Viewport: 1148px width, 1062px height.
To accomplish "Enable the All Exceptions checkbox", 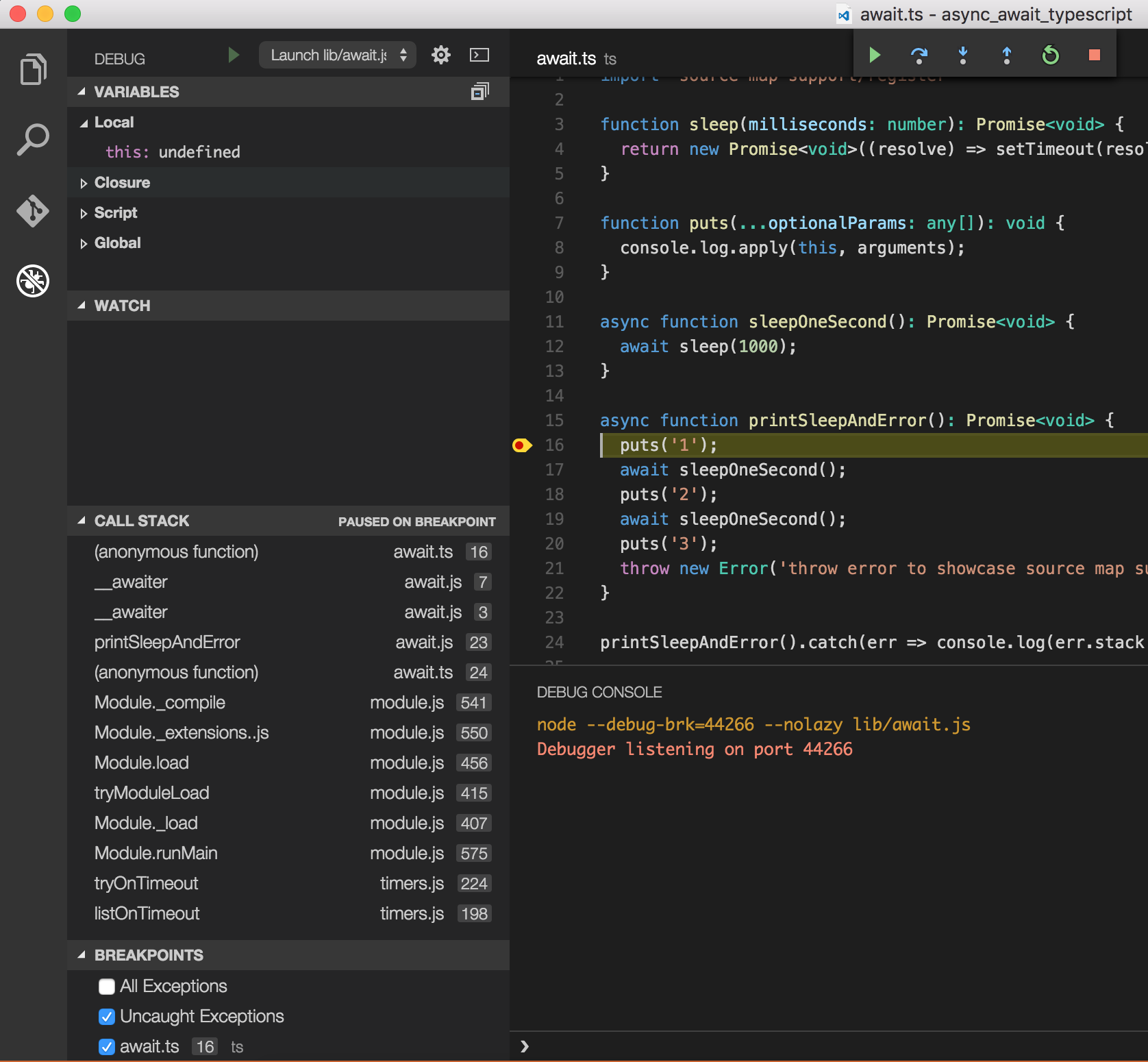I will 107,987.
